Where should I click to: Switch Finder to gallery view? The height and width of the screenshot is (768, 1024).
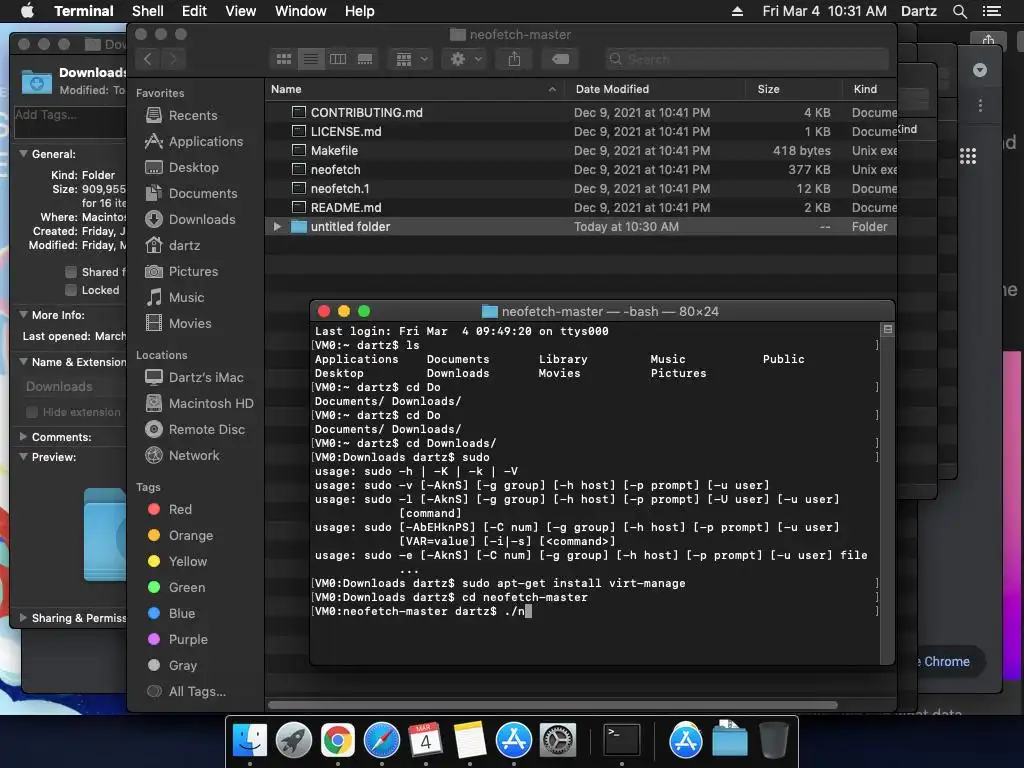tap(365, 59)
